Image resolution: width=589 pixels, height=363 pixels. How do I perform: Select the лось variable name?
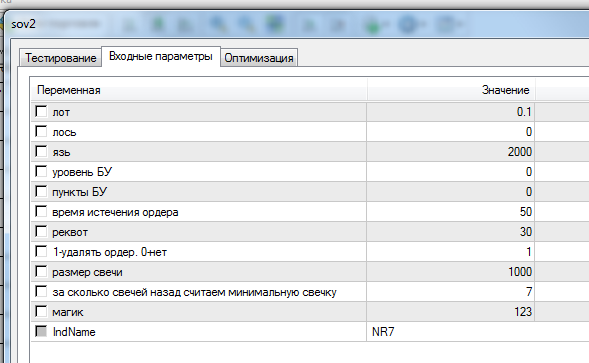tap(64, 132)
